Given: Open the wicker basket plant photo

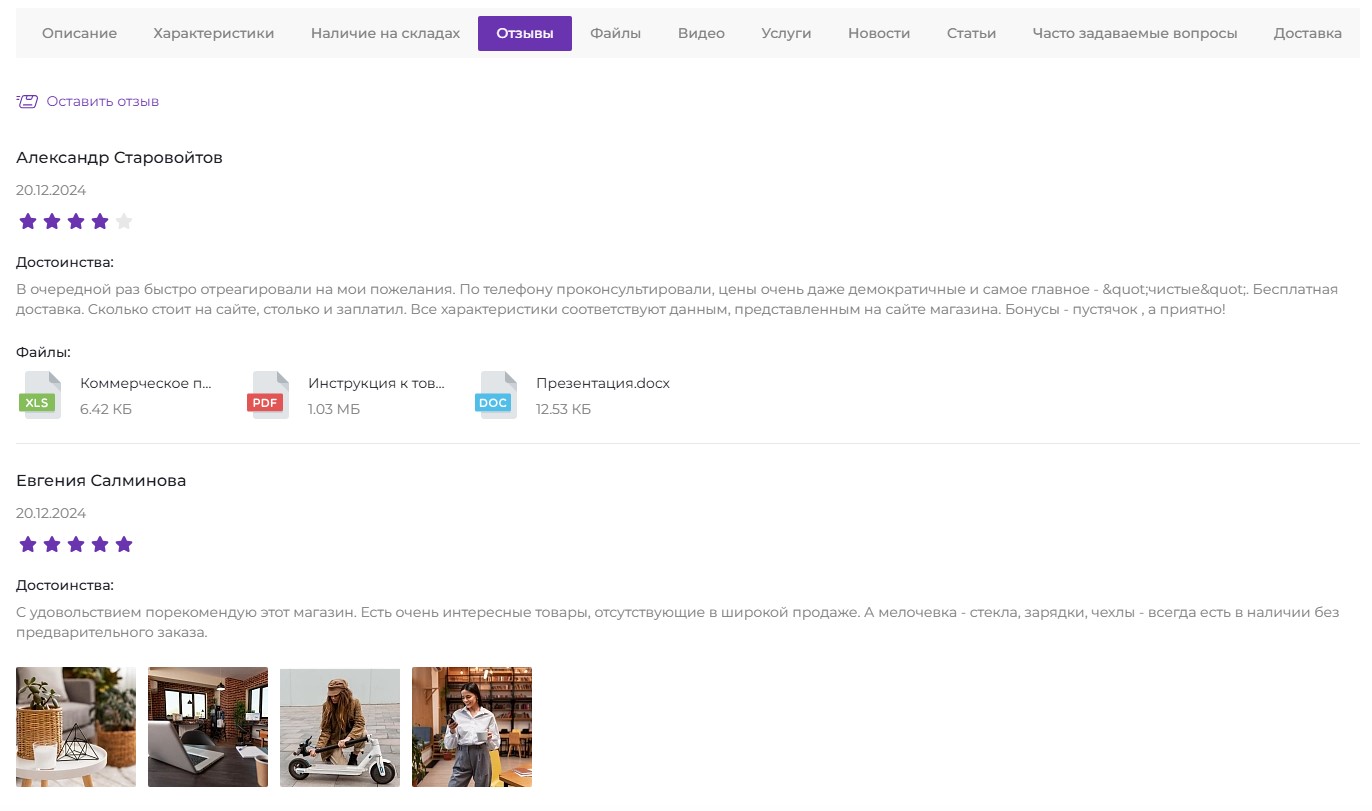Looking at the screenshot, I should (x=76, y=727).
